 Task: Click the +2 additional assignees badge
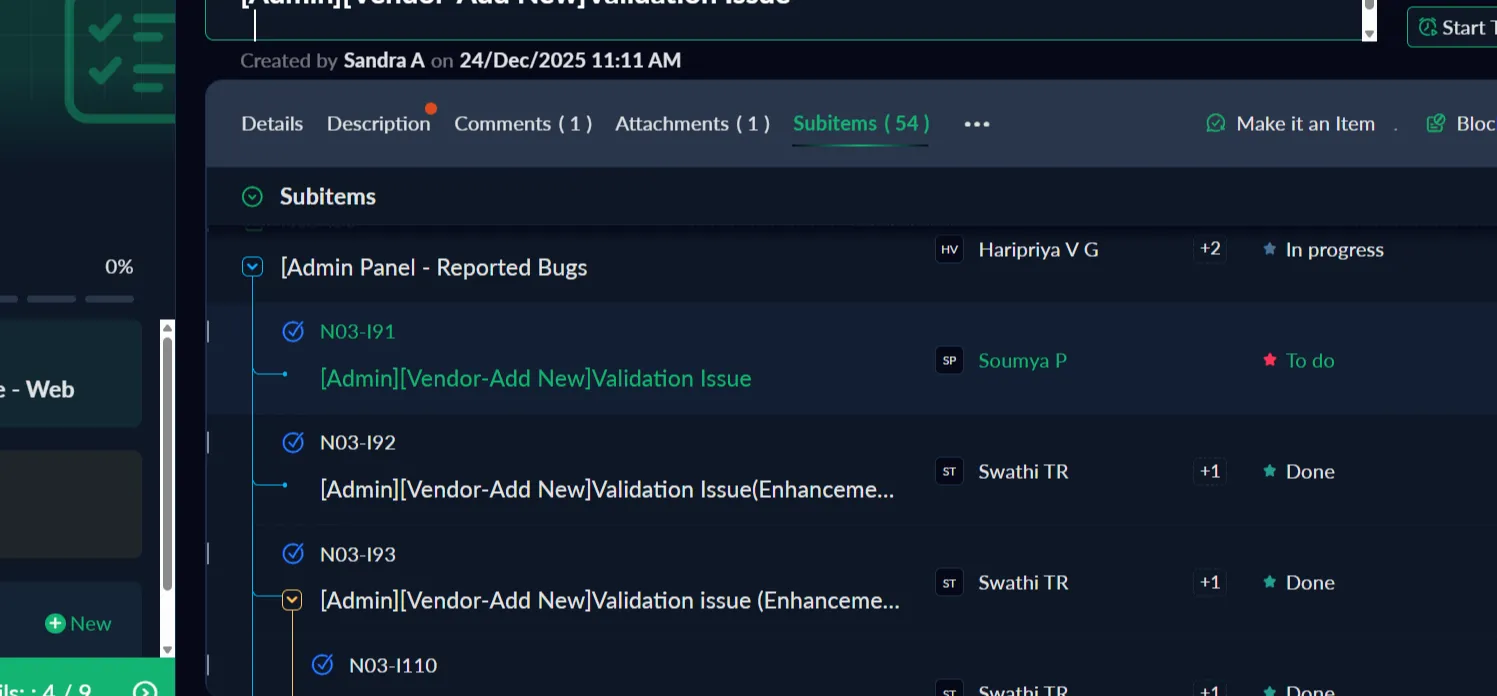click(1210, 249)
